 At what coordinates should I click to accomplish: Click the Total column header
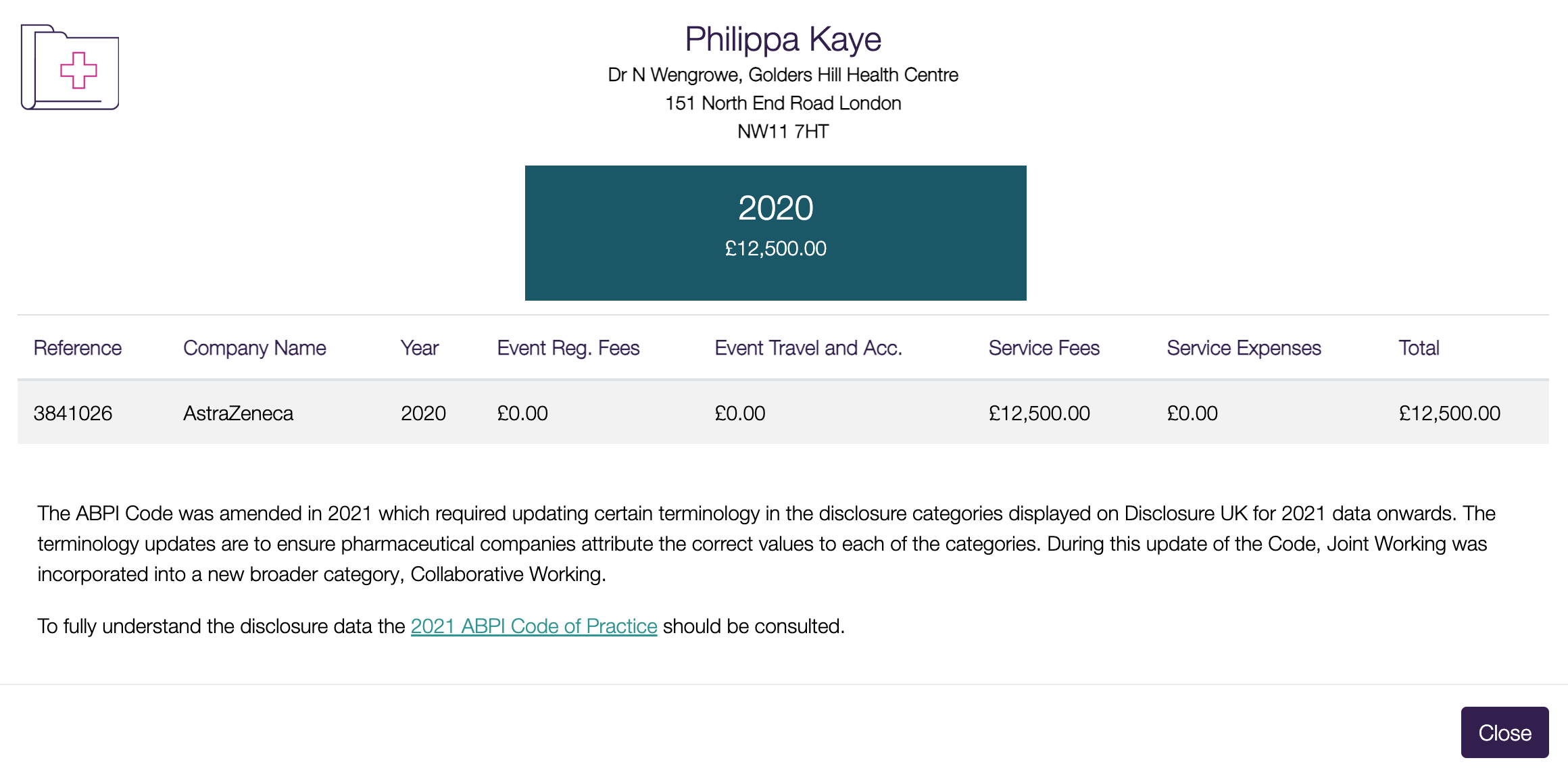pos(1419,348)
